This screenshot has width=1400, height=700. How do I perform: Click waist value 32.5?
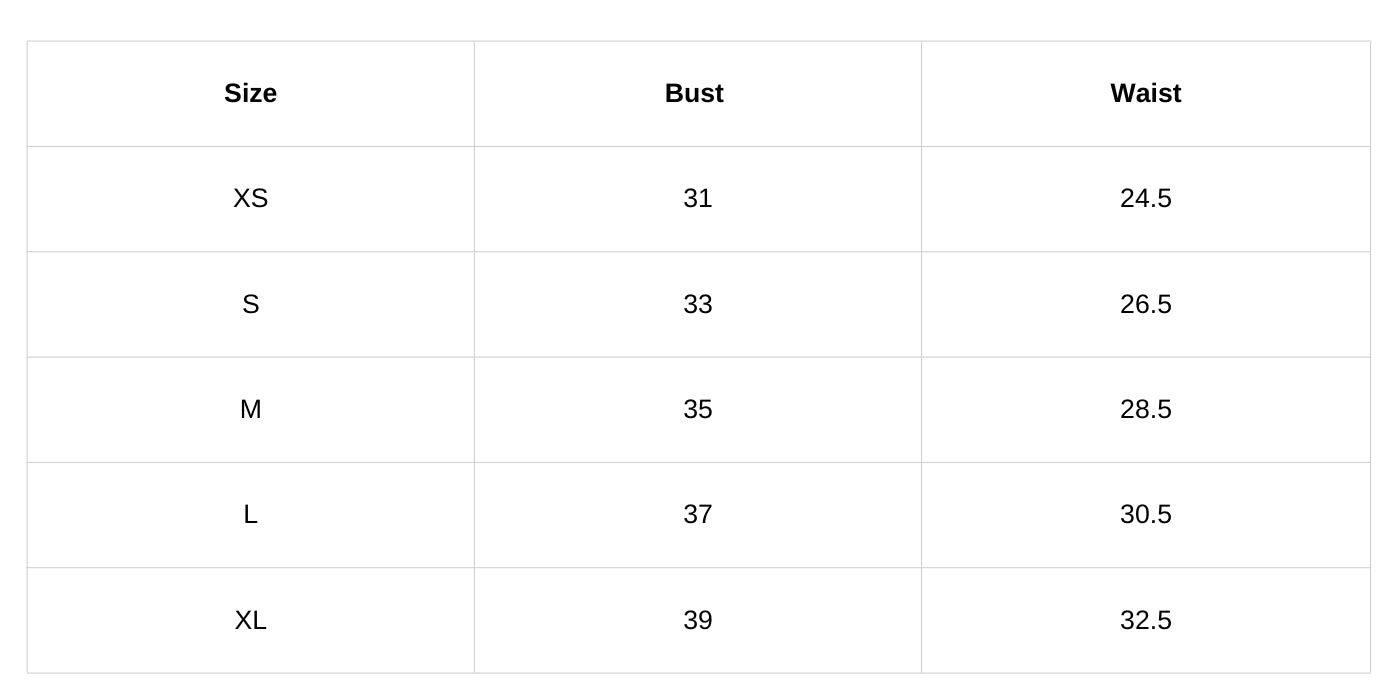click(1145, 620)
